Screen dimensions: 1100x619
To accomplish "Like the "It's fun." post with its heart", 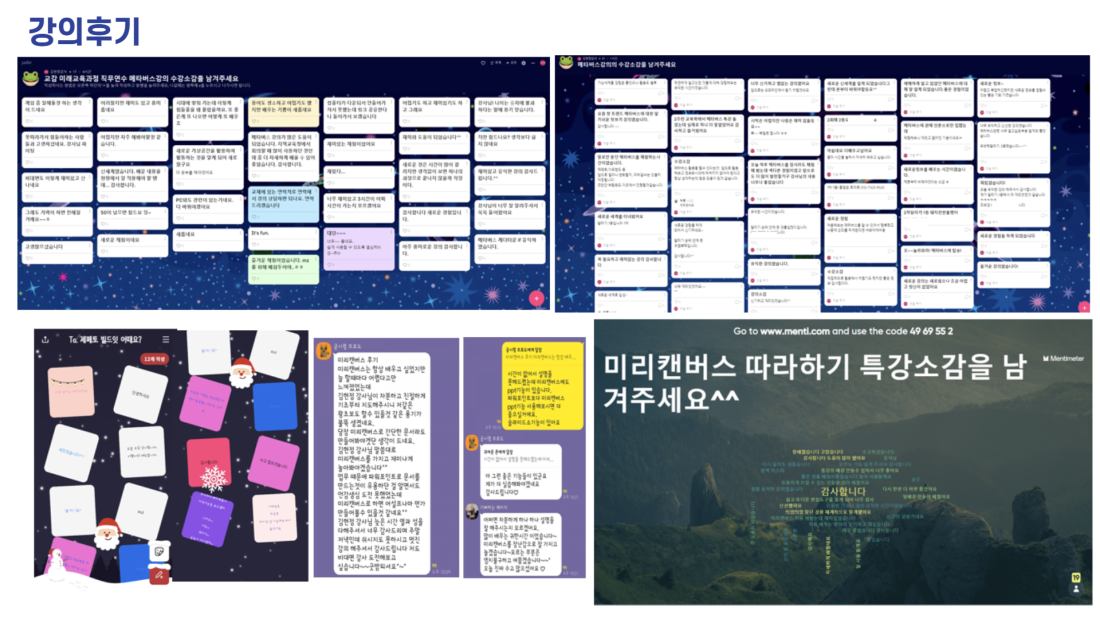I will (254, 244).
